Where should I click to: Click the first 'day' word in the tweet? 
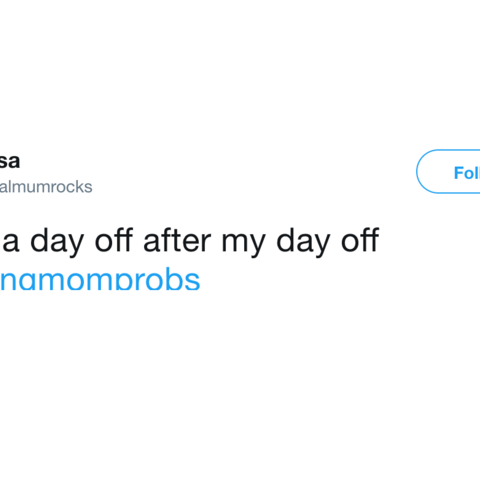tap(57, 242)
